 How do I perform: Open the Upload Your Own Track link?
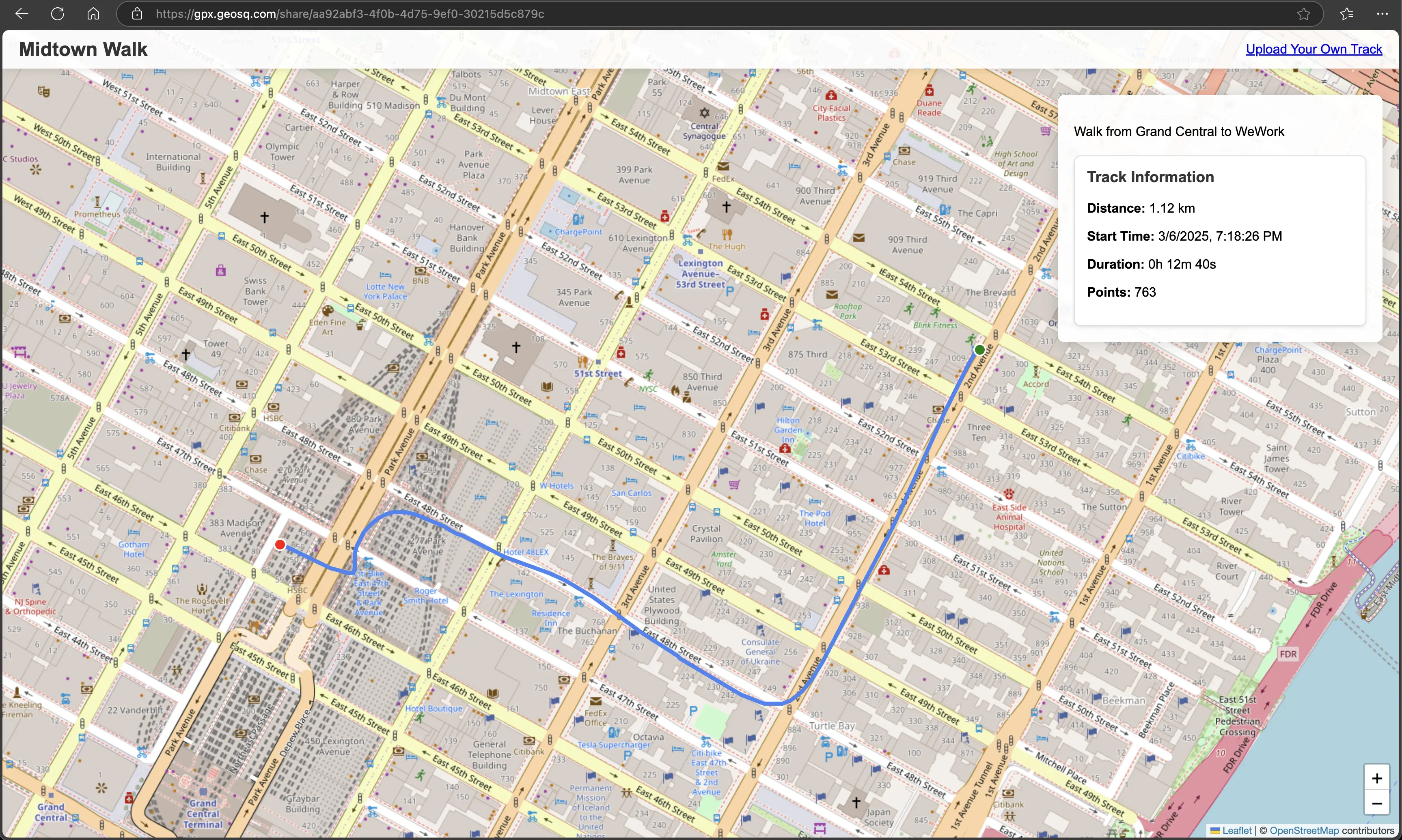[1314, 49]
